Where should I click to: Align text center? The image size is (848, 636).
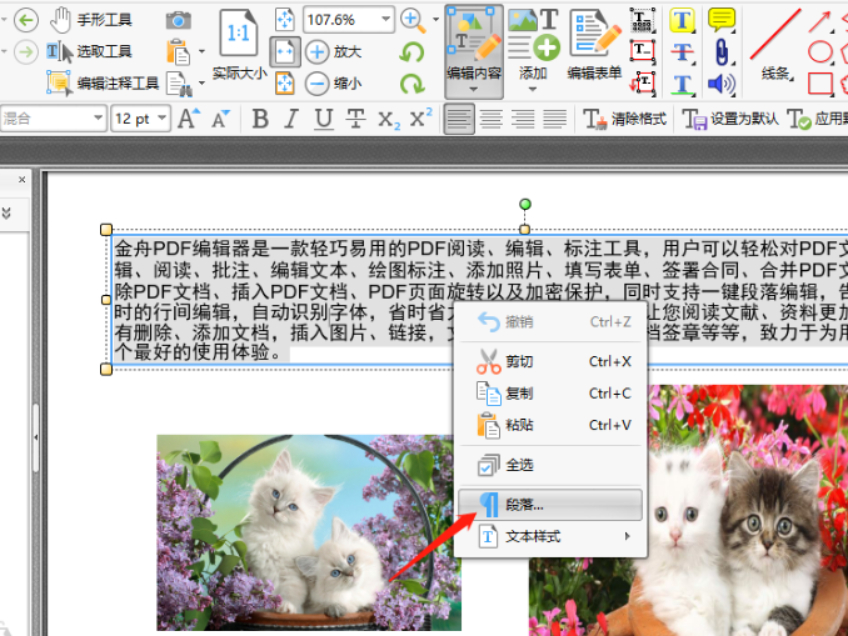(491, 118)
